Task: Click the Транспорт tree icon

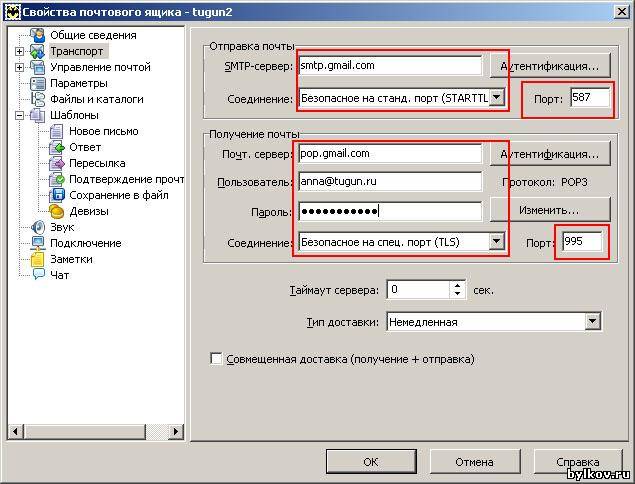Action: click(38, 51)
